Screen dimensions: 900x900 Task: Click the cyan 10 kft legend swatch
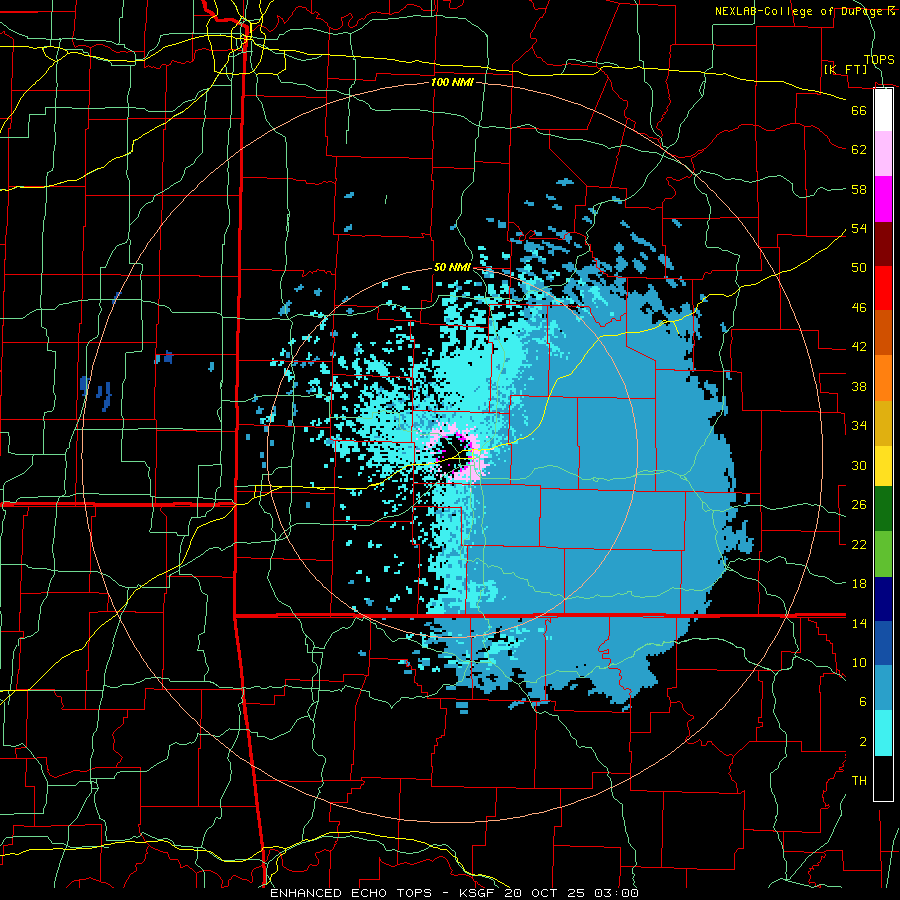tap(883, 733)
